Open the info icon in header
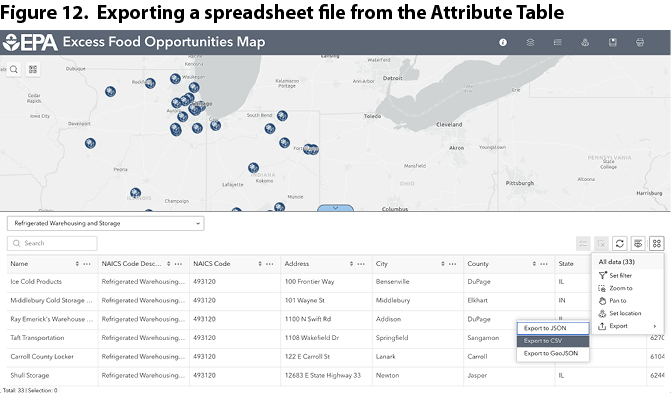Screen dimensions: 671x395 (x=503, y=42)
